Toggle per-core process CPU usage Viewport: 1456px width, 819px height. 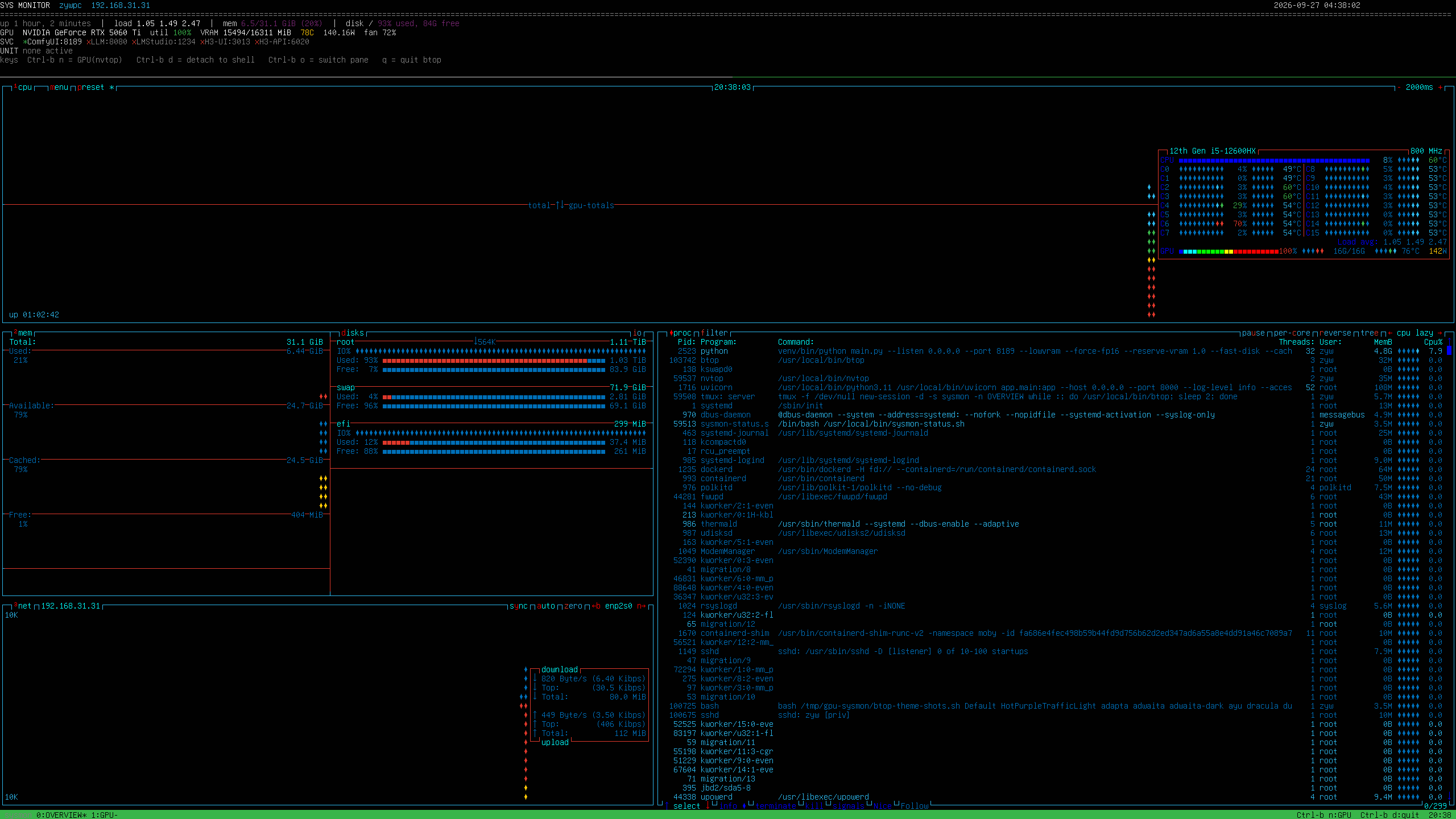coord(1292,333)
